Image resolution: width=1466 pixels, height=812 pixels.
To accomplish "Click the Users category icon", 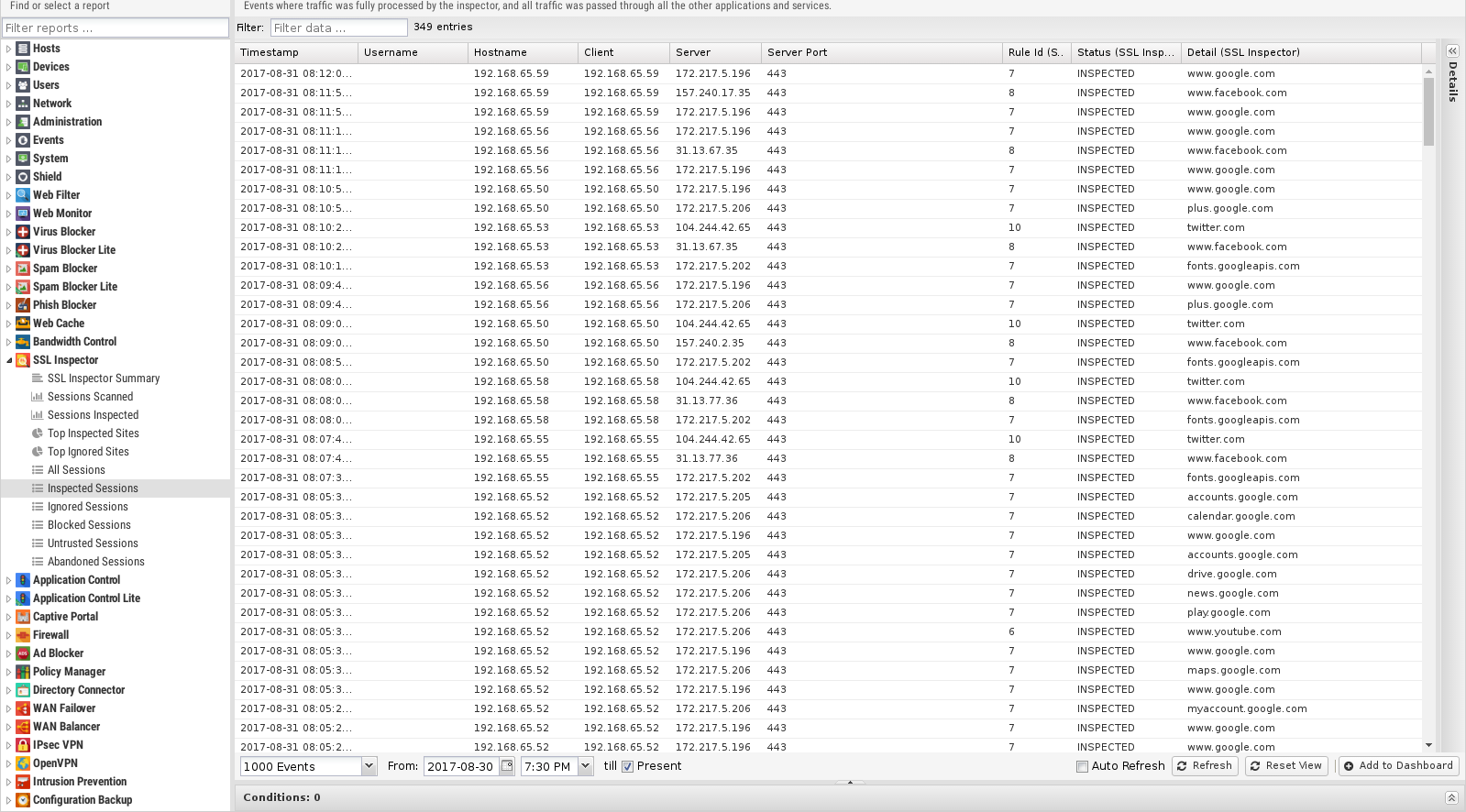I will [23, 85].
